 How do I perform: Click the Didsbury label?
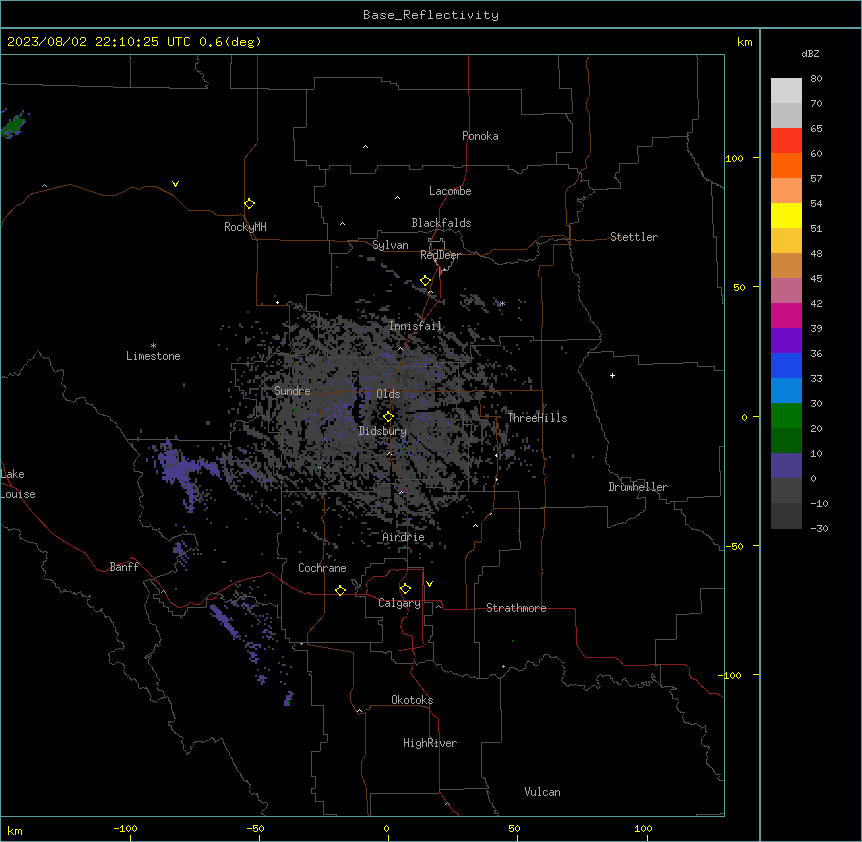(x=383, y=431)
